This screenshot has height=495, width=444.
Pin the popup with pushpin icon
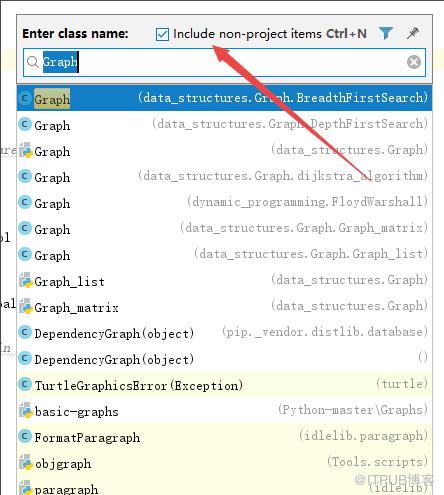pyautogui.click(x=413, y=33)
